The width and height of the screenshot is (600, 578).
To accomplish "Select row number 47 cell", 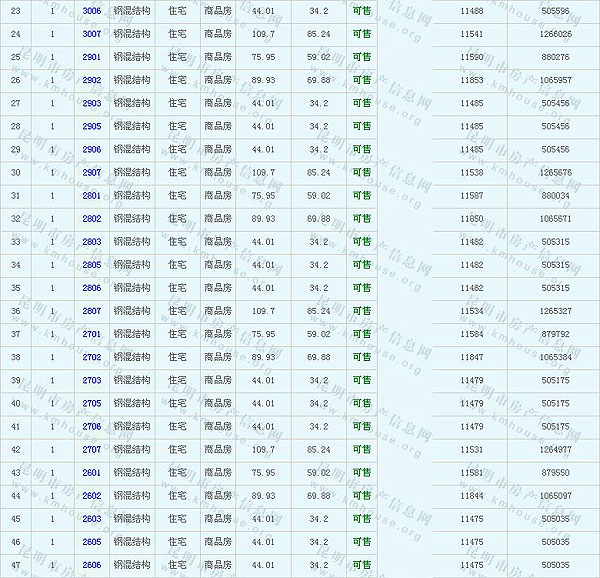I will pos(15,565).
